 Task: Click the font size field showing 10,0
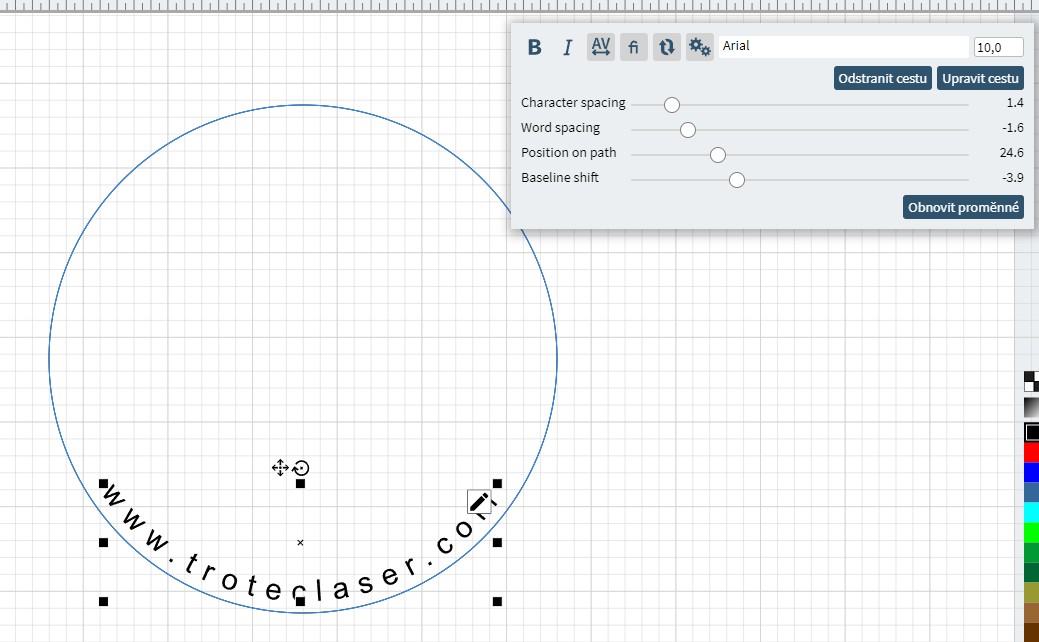pyautogui.click(x=998, y=47)
